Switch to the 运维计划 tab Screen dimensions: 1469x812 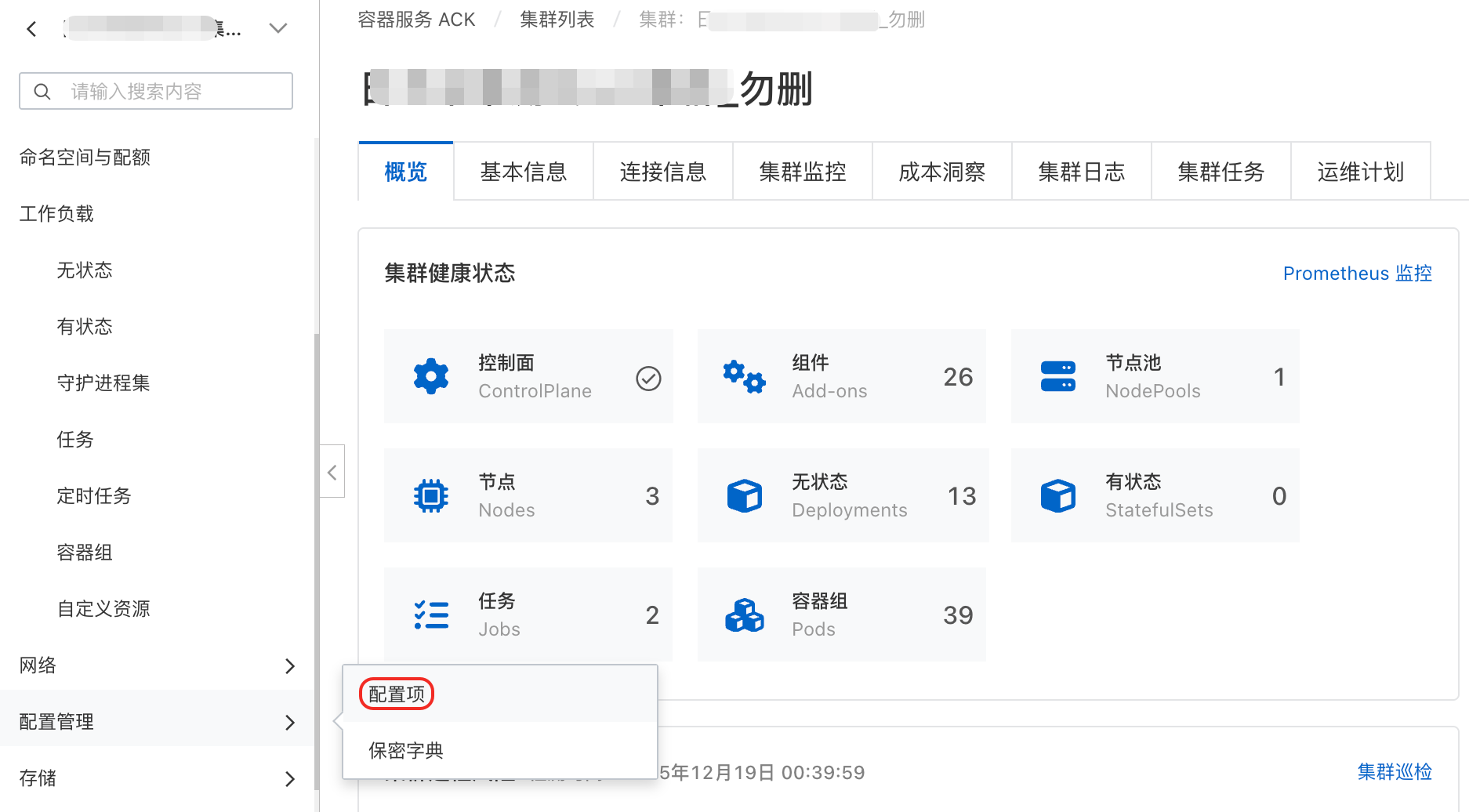pos(1361,172)
